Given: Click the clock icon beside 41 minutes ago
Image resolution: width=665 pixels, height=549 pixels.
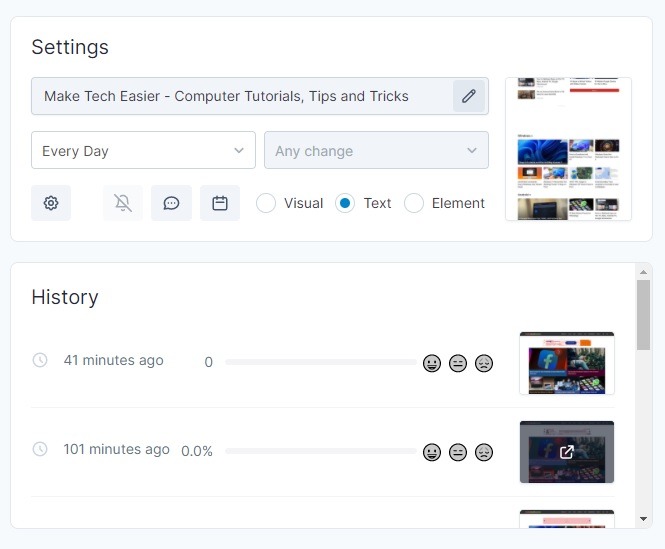Looking at the screenshot, I should click(x=40, y=360).
